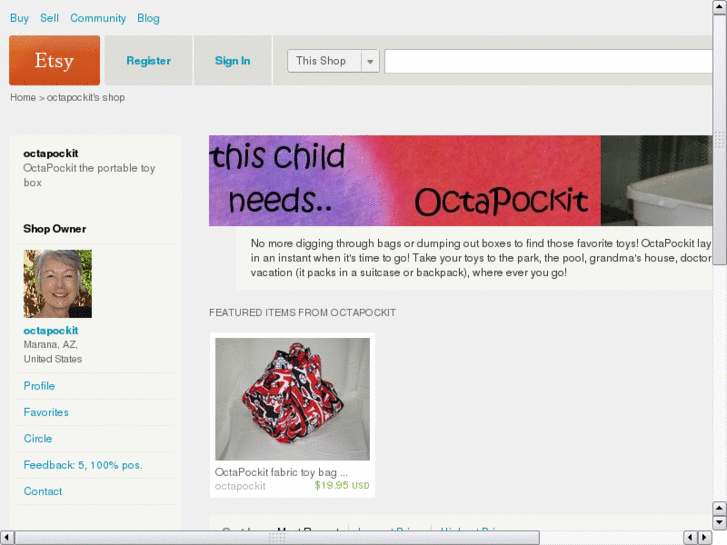
Task: Open the Register tab
Action: [148, 61]
